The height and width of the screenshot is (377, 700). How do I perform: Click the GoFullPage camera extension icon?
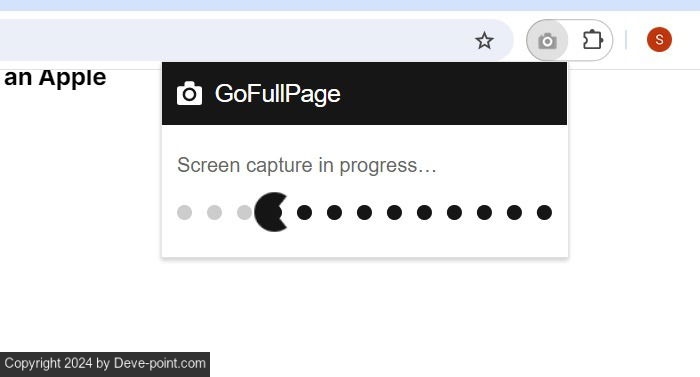tap(547, 41)
